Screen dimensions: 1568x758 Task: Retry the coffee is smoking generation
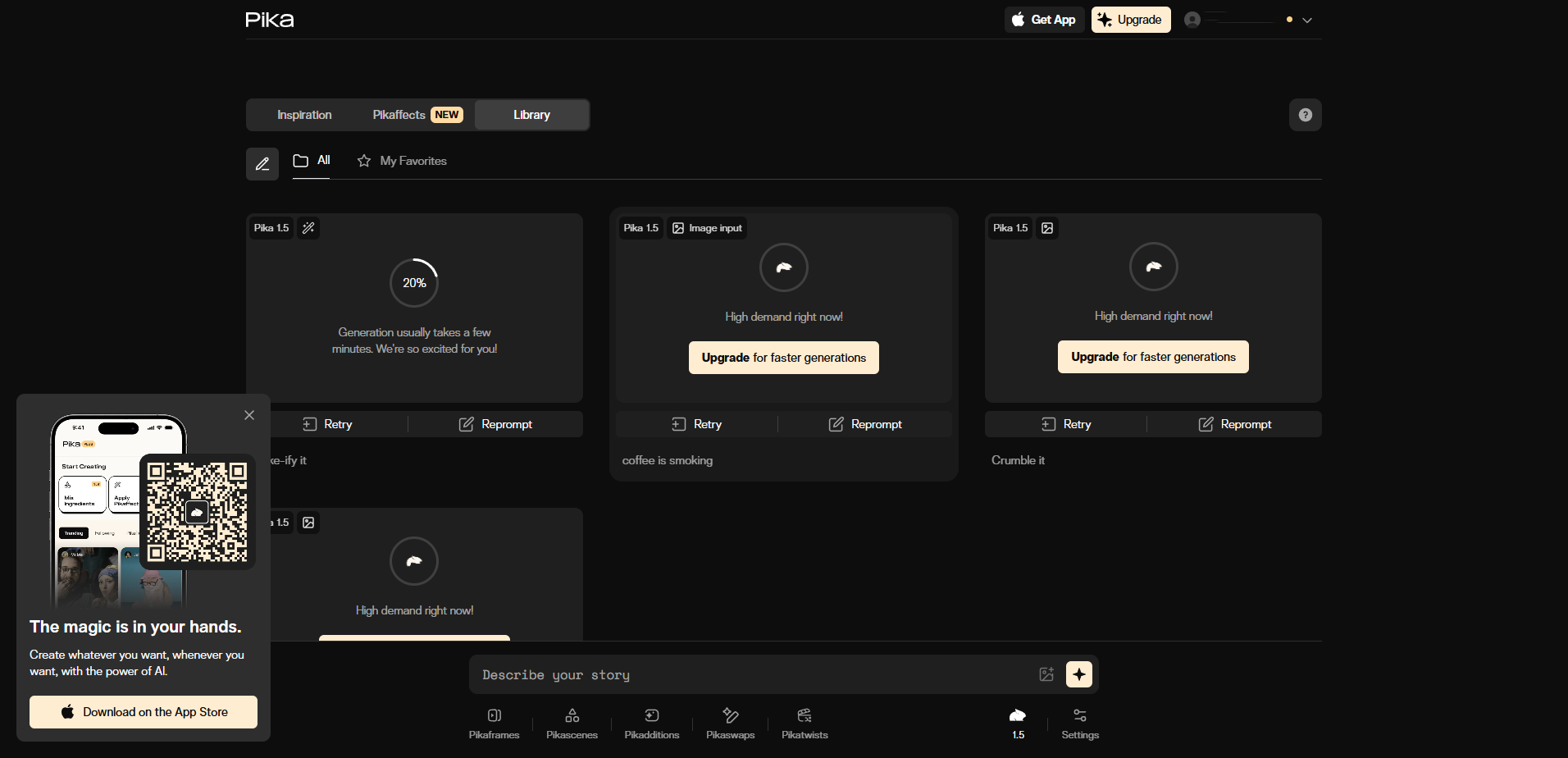696,424
